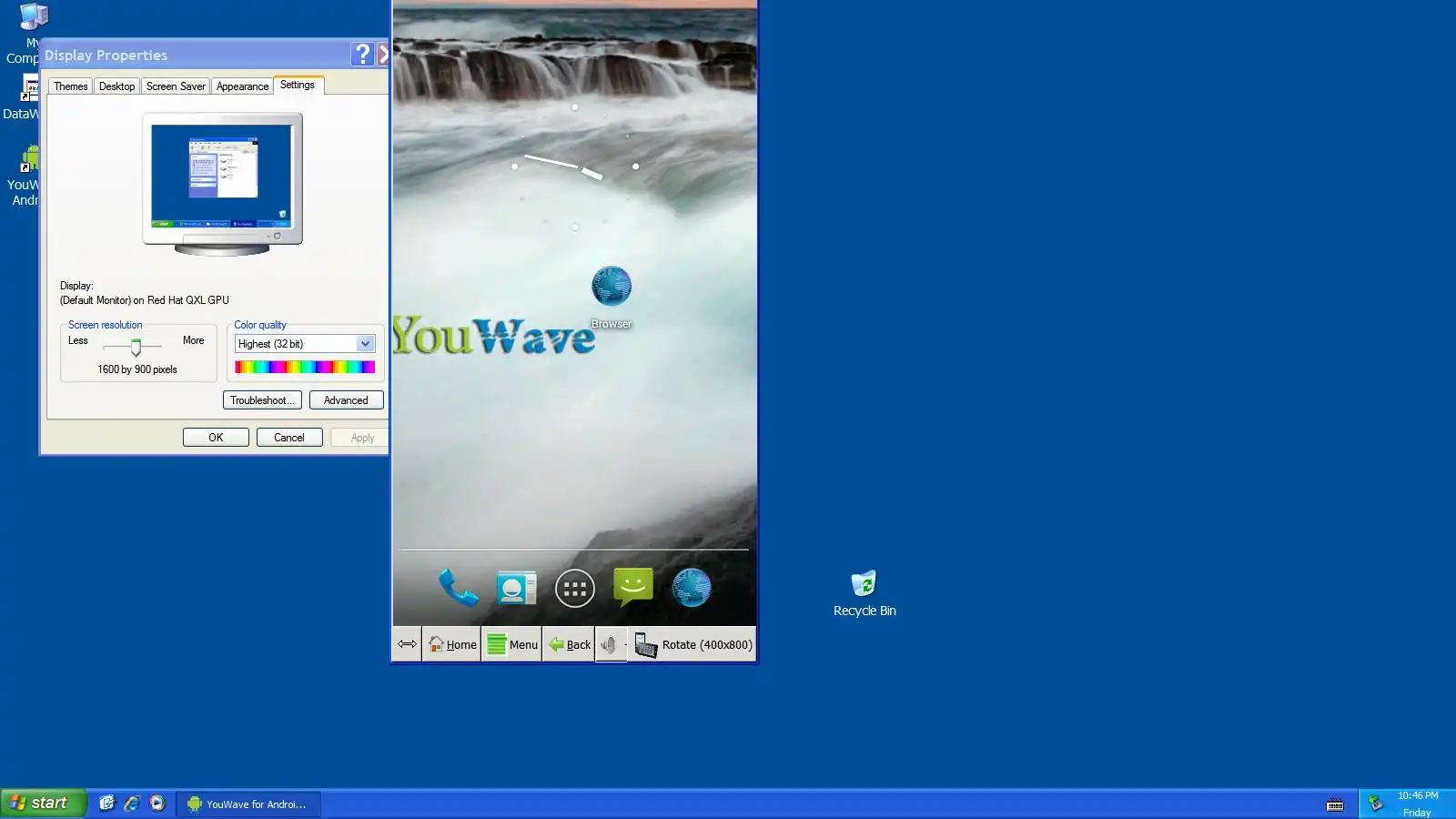Cancel the Display Properties dialog
The height and width of the screenshot is (819, 1456).
click(289, 438)
